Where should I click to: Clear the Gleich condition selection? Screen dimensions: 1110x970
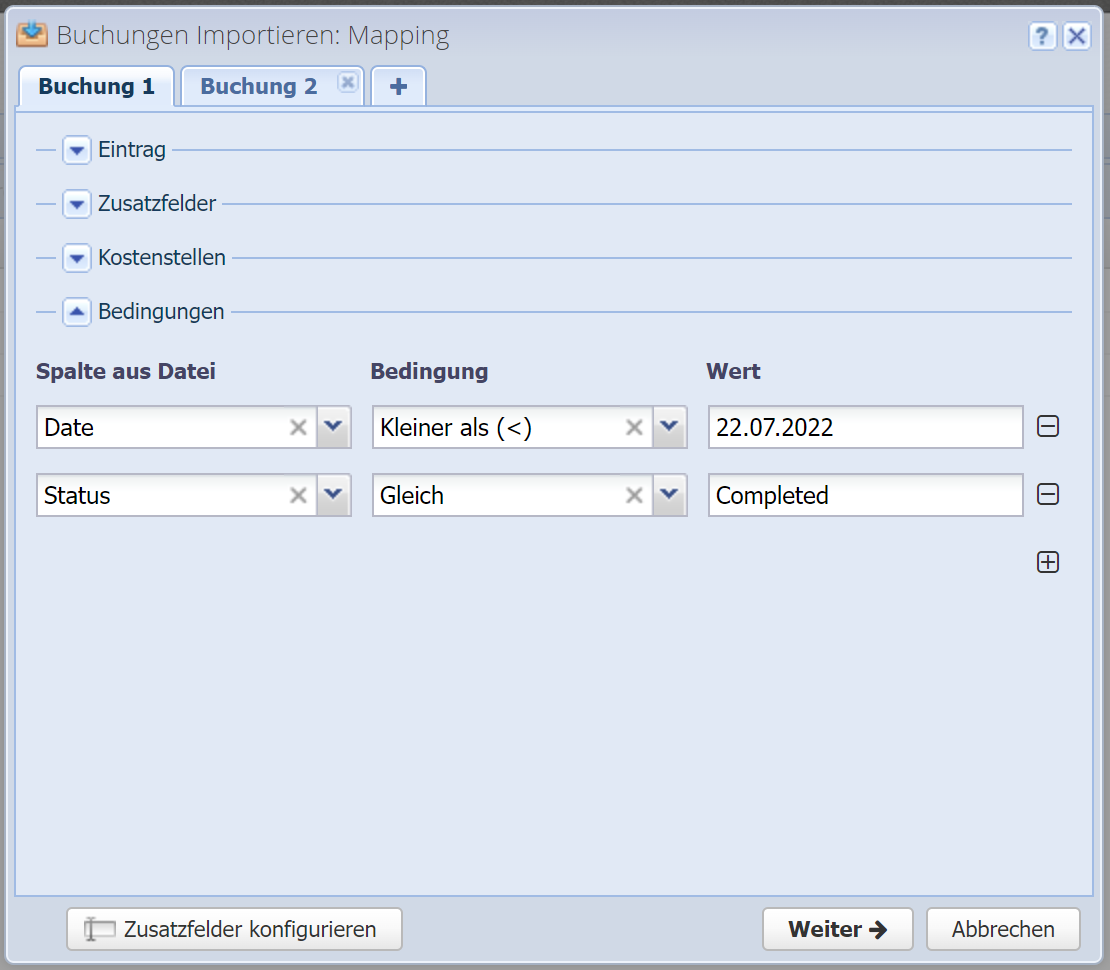tap(634, 496)
